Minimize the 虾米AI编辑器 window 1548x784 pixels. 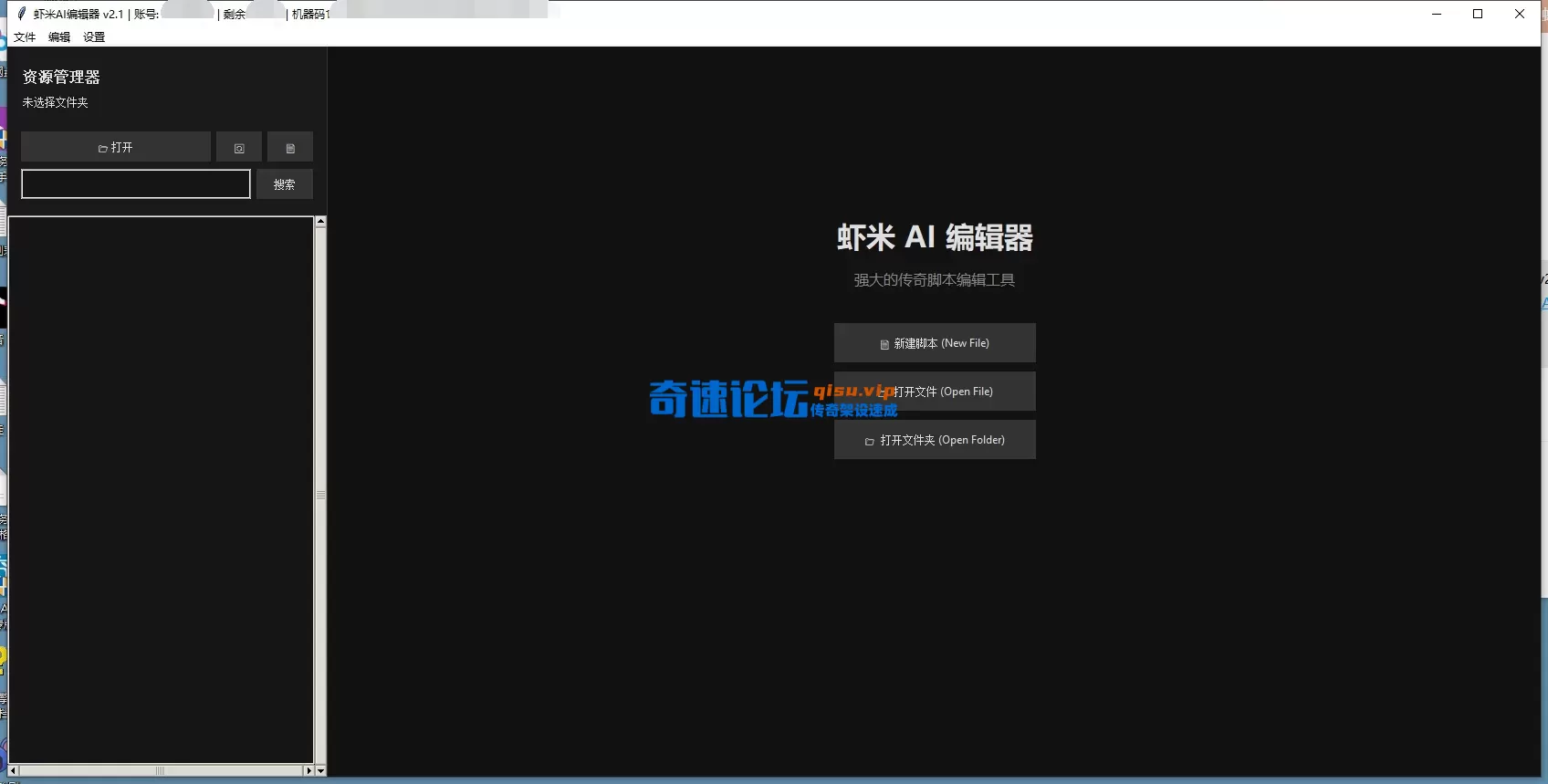point(1437,14)
